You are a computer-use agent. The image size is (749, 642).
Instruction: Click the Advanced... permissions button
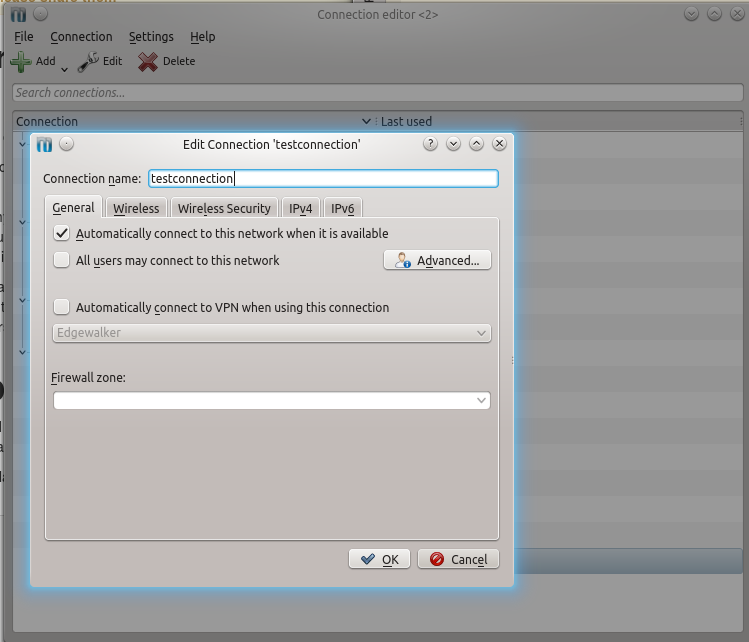(x=437, y=260)
